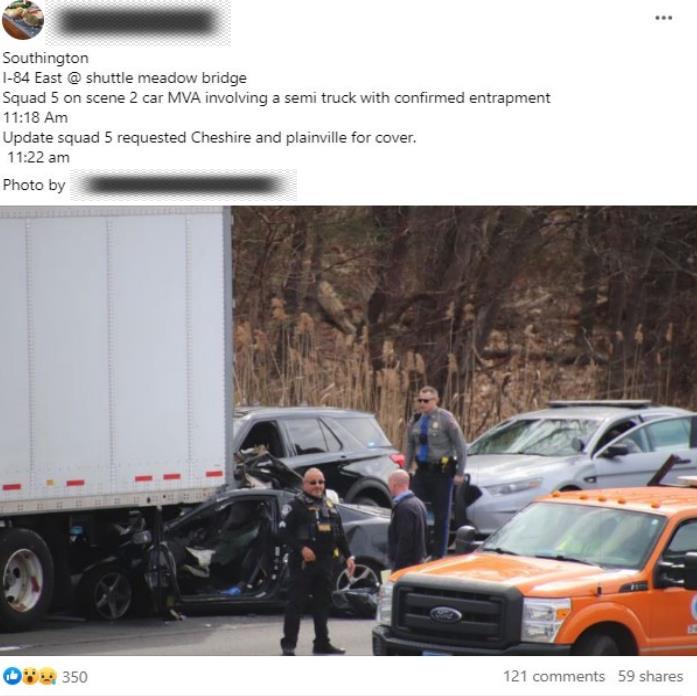Viewport: 697px width, 696px height.
Task: Open the 121 comments link
Action: pos(554,676)
